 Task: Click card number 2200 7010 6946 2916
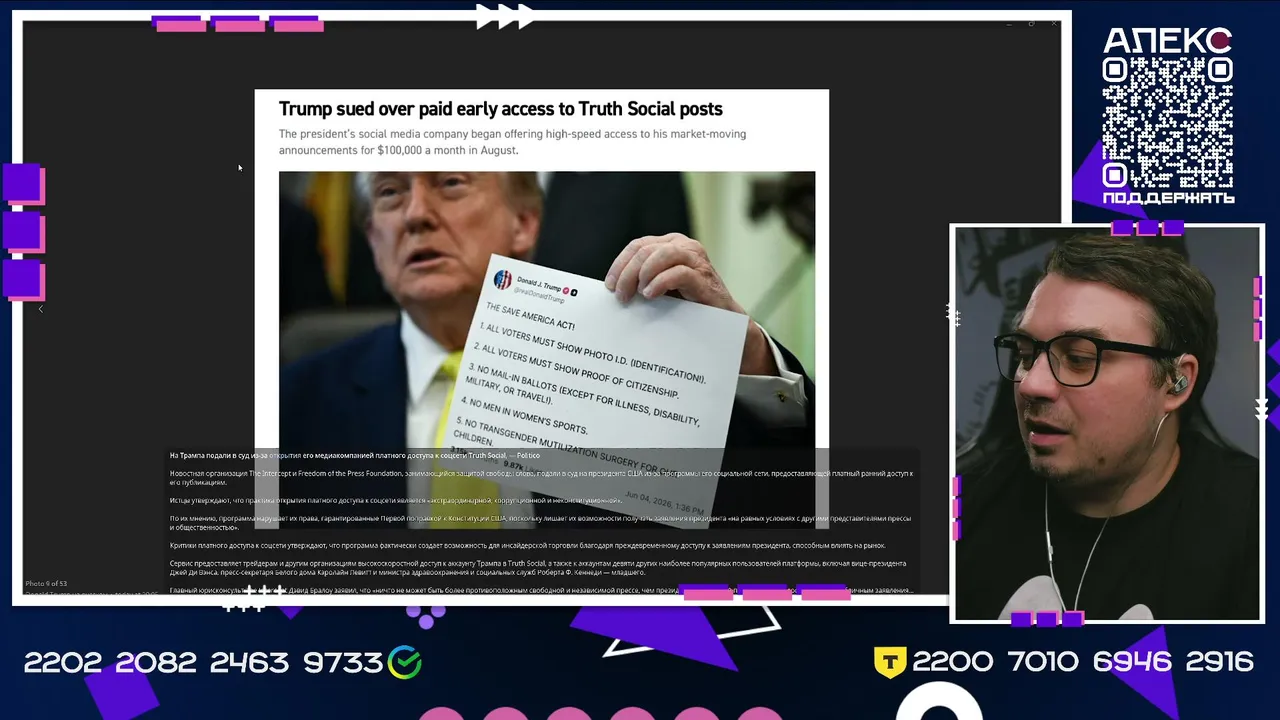(x=1083, y=662)
